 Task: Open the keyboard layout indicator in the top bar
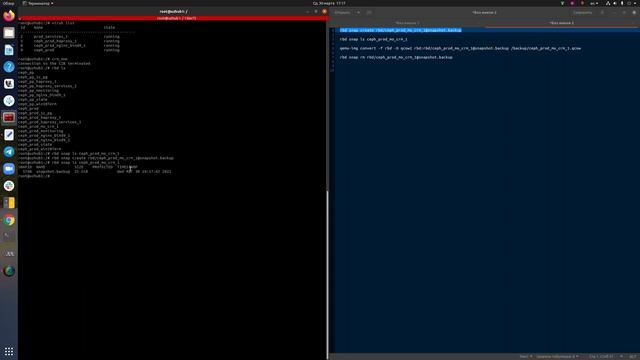click(x=594, y=3)
